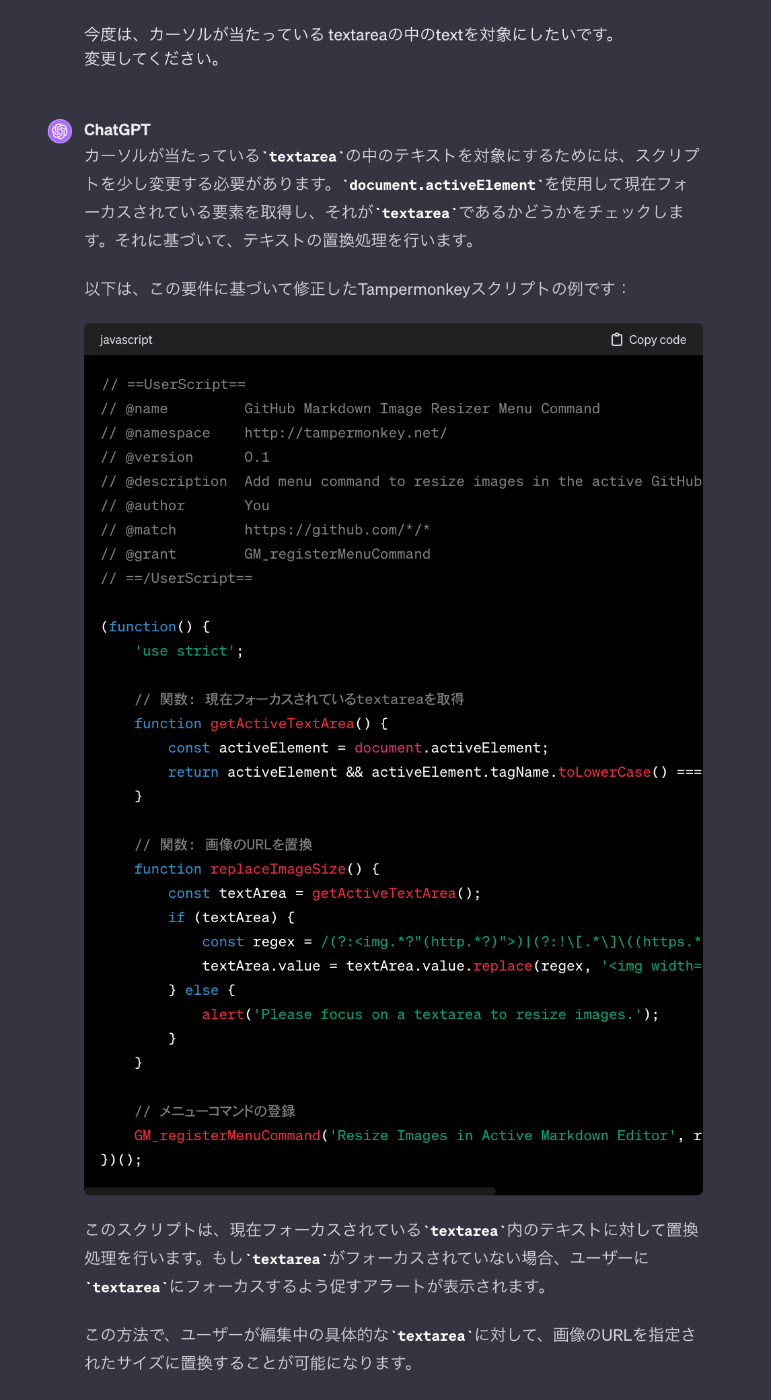The image size is (771, 1400).
Task: Click the 'ChatGPT' sender name
Action: (x=117, y=130)
